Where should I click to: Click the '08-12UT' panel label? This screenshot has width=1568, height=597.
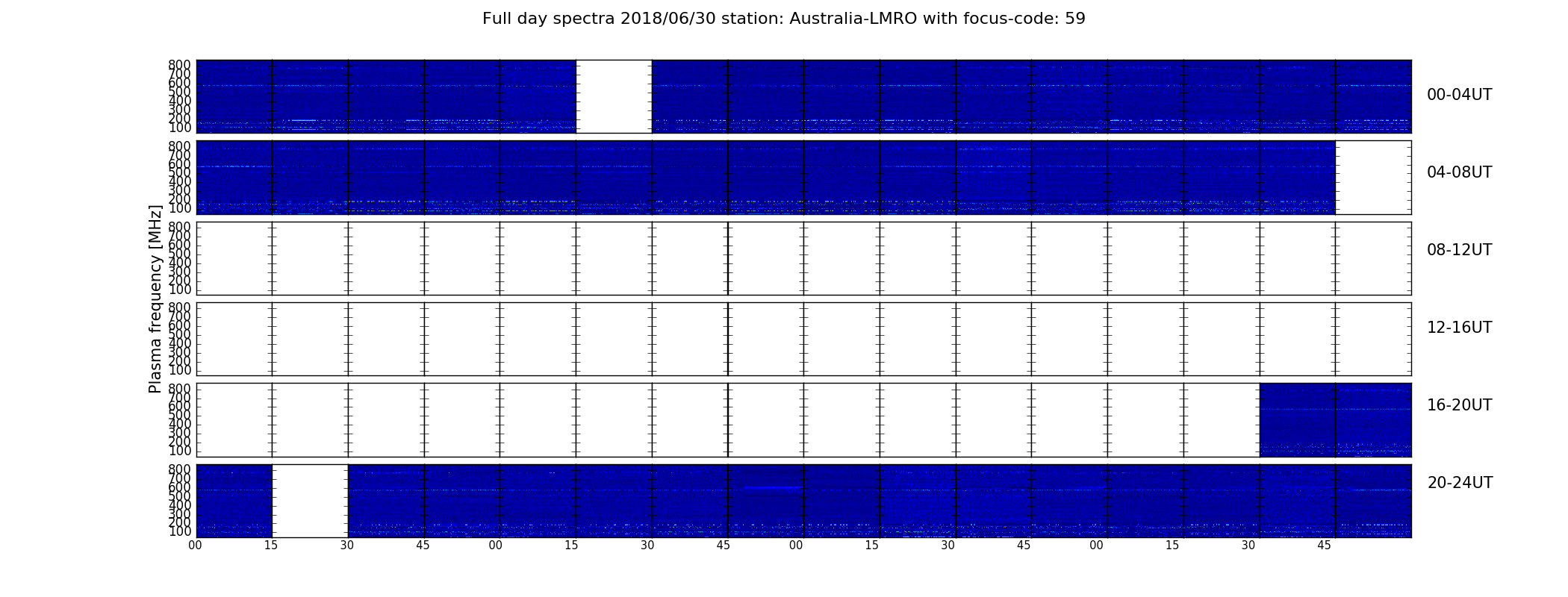(1460, 250)
